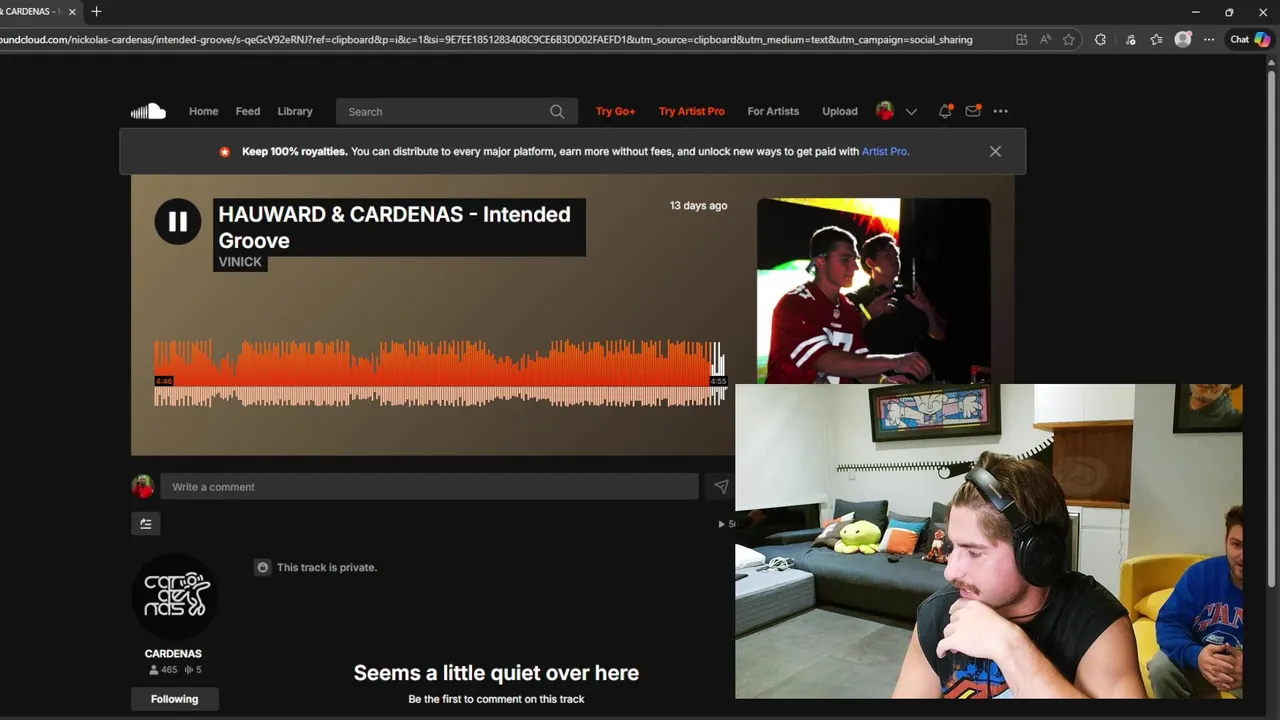Open the notifications bell

coord(945,111)
